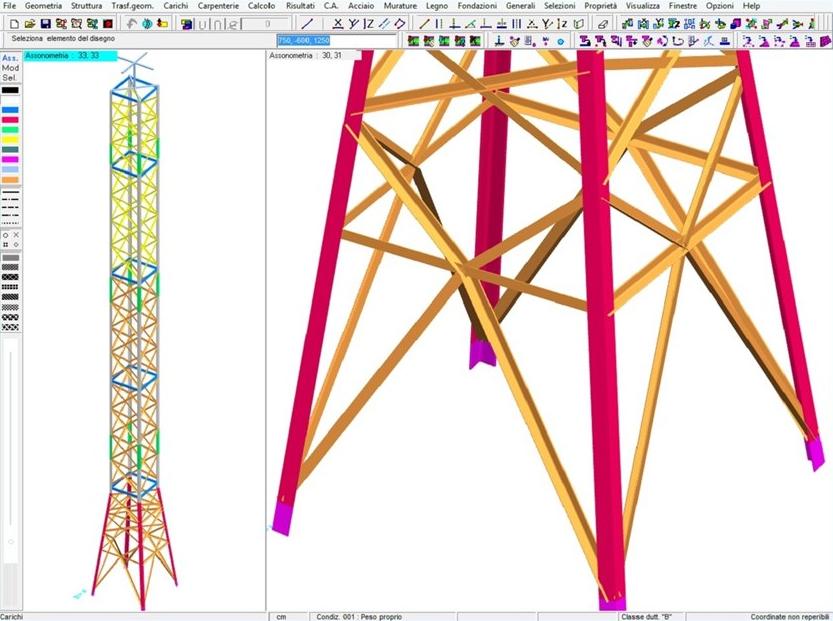
Task: Open a file with the folder icon
Action: [30, 23]
